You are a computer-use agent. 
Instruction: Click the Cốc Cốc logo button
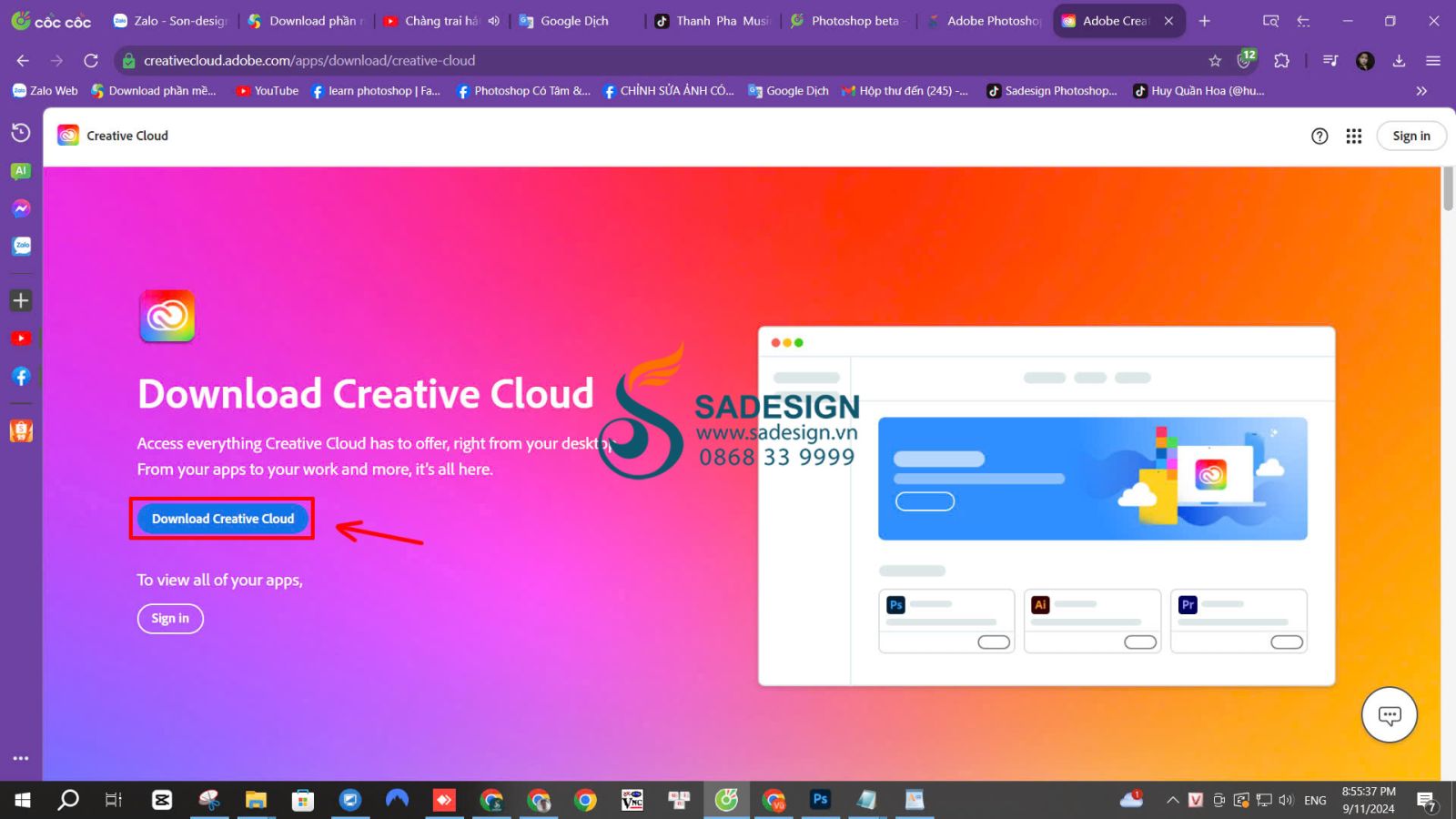click(51, 20)
